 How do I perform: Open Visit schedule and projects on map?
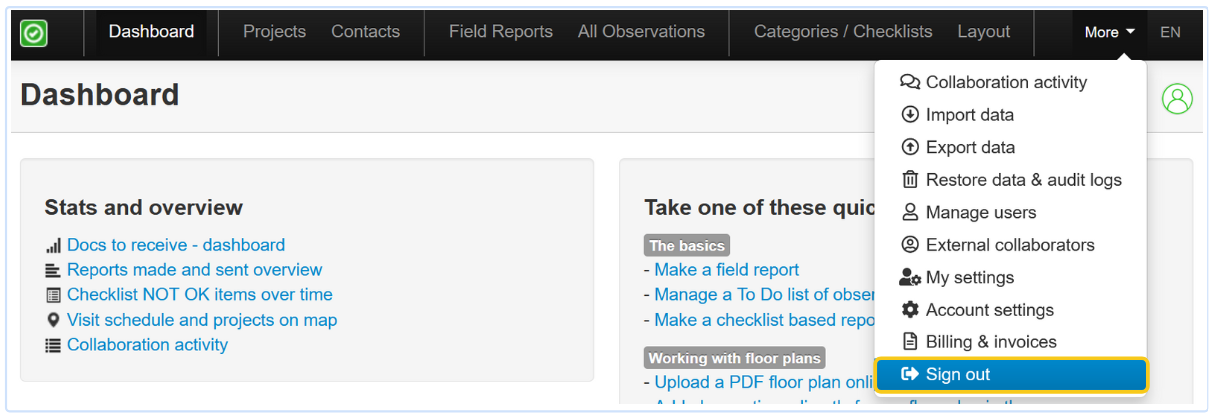(x=202, y=320)
